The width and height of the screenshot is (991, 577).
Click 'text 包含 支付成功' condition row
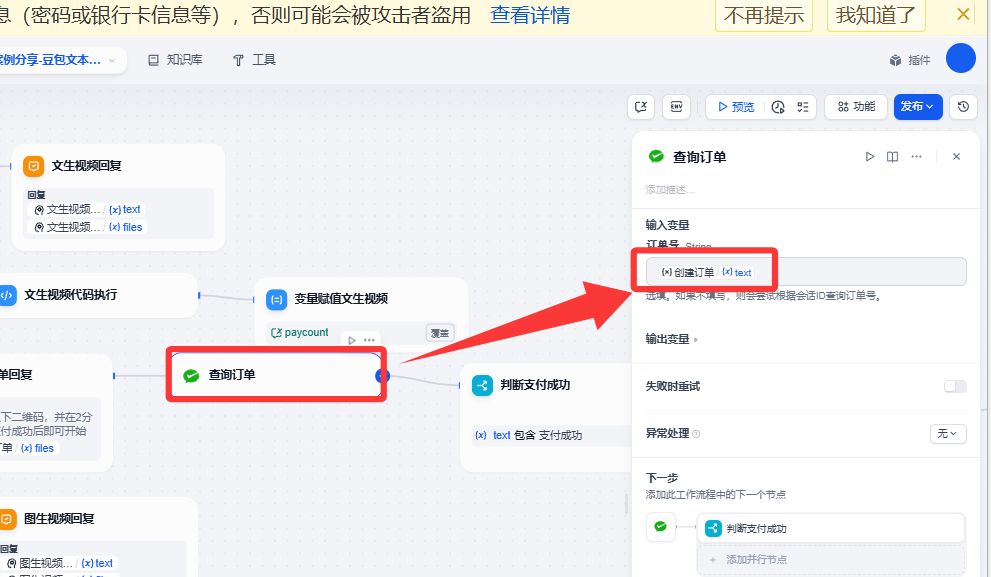pos(551,435)
